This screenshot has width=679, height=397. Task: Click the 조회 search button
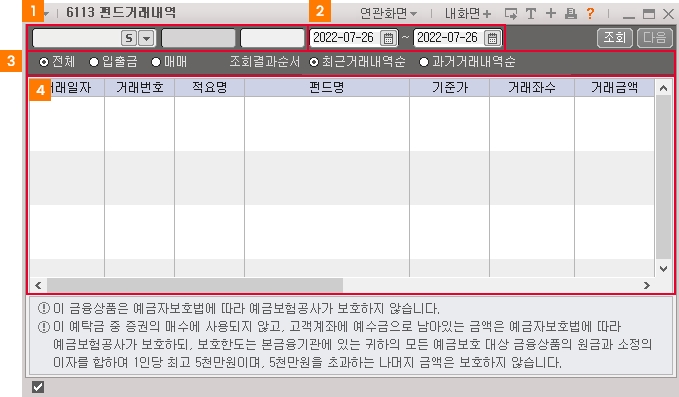click(615, 38)
